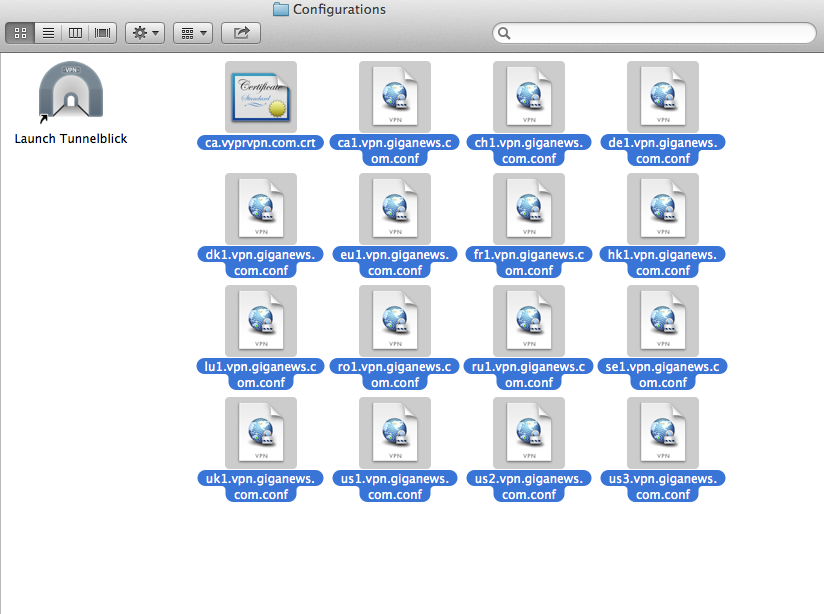Click the dk1.vpn.giganews.com.conf file name

pyautogui.click(x=261, y=262)
